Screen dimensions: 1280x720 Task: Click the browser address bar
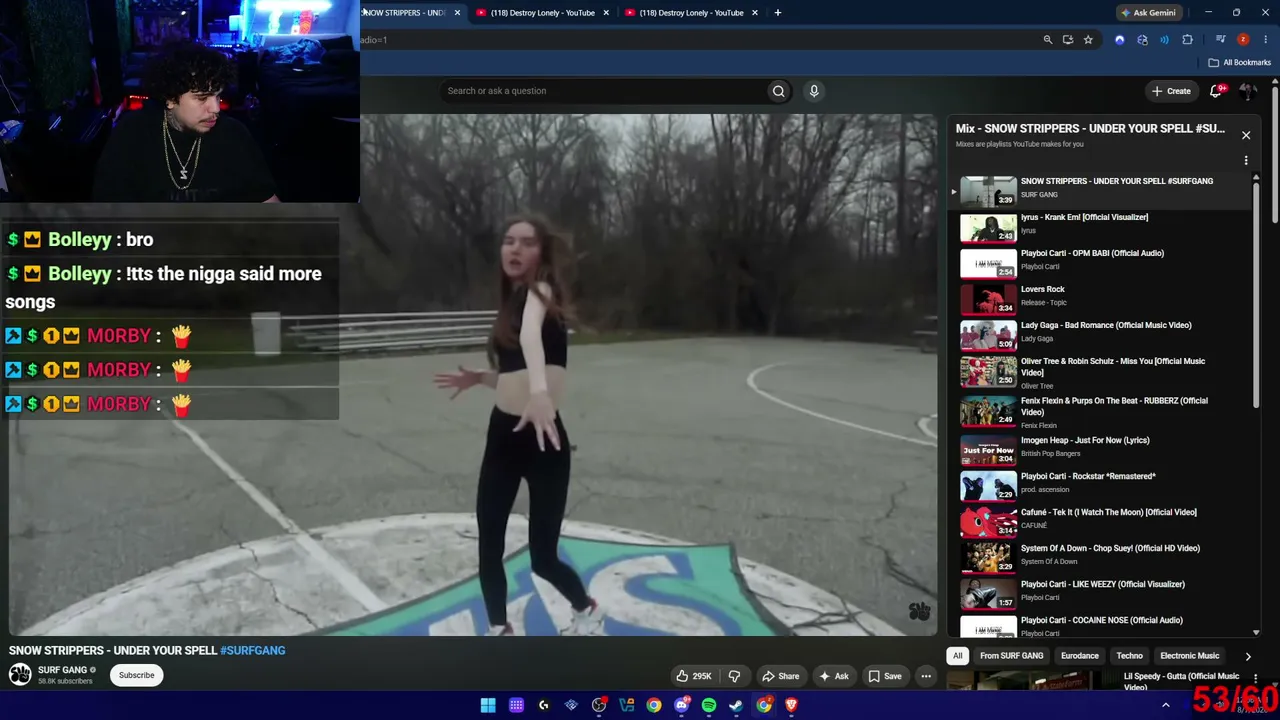click(700, 40)
